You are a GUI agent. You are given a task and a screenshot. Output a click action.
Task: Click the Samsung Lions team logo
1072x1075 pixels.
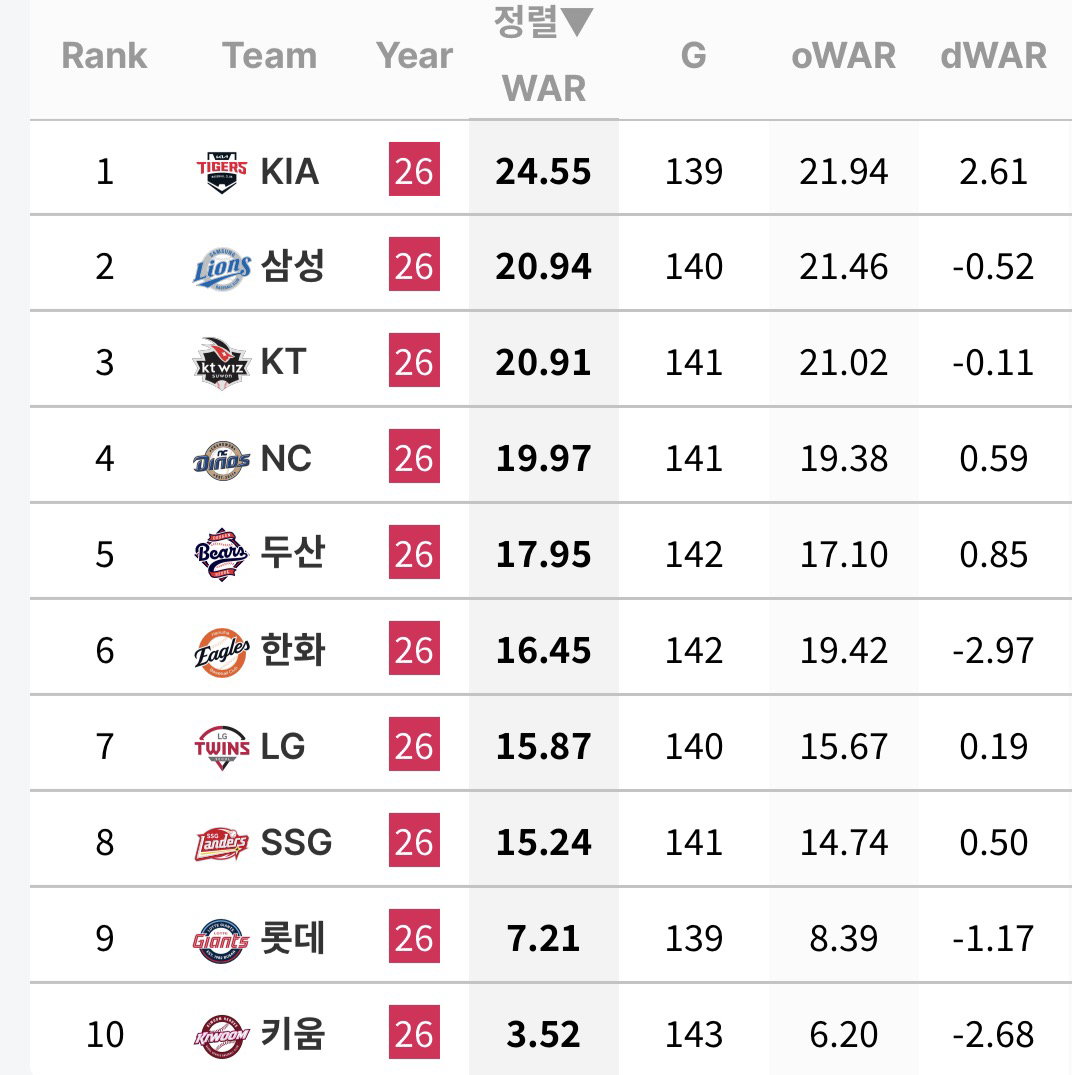pyautogui.click(x=221, y=267)
